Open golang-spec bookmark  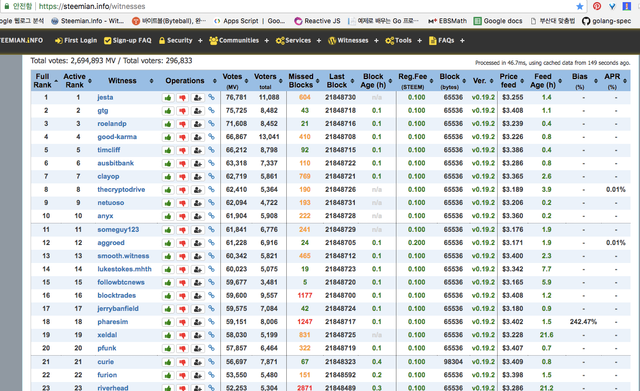click(606, 21)
